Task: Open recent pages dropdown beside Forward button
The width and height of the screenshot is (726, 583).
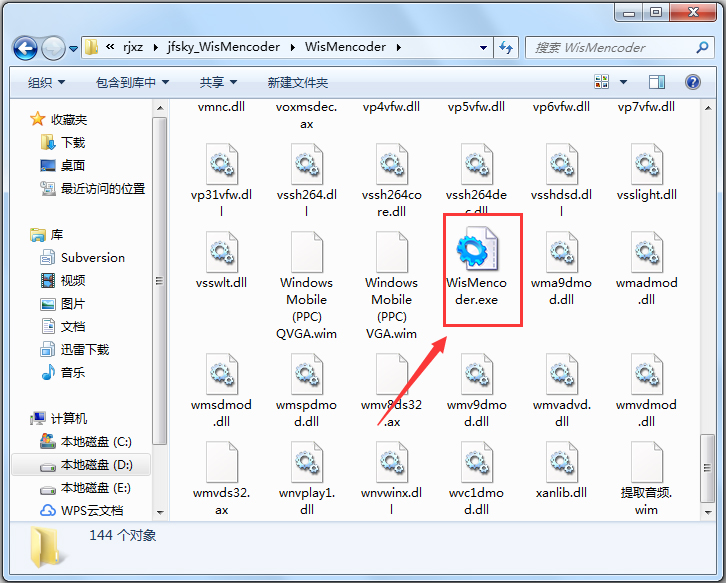Action: point(73,48)
